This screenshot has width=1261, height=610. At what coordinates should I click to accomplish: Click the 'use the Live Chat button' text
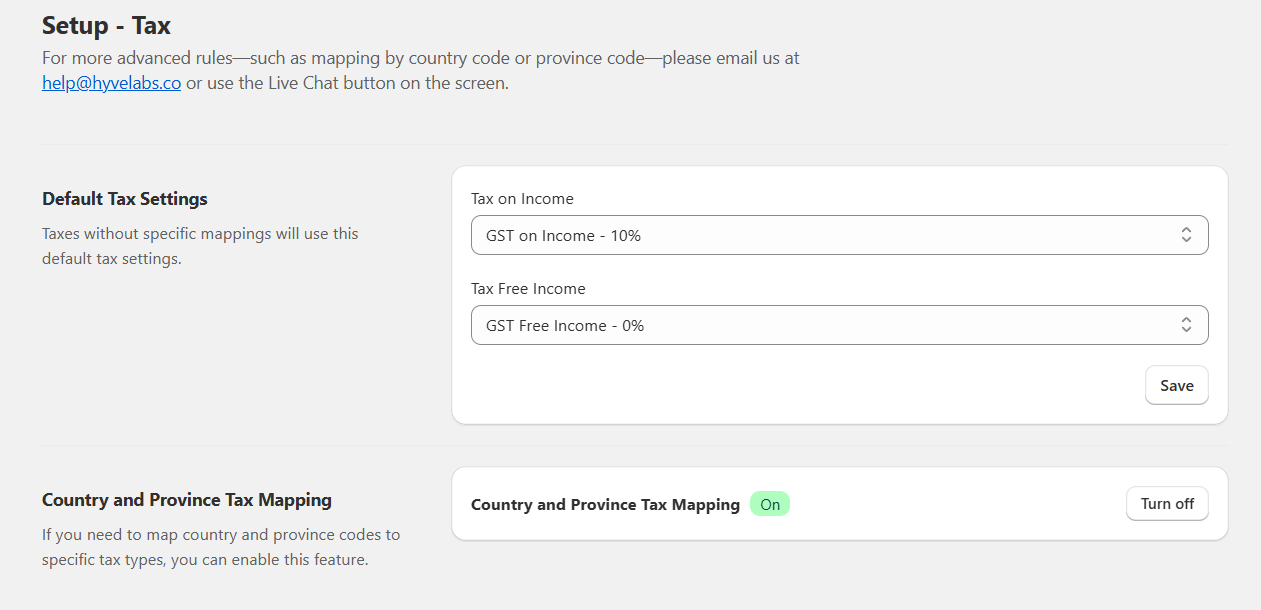point(347,83)
